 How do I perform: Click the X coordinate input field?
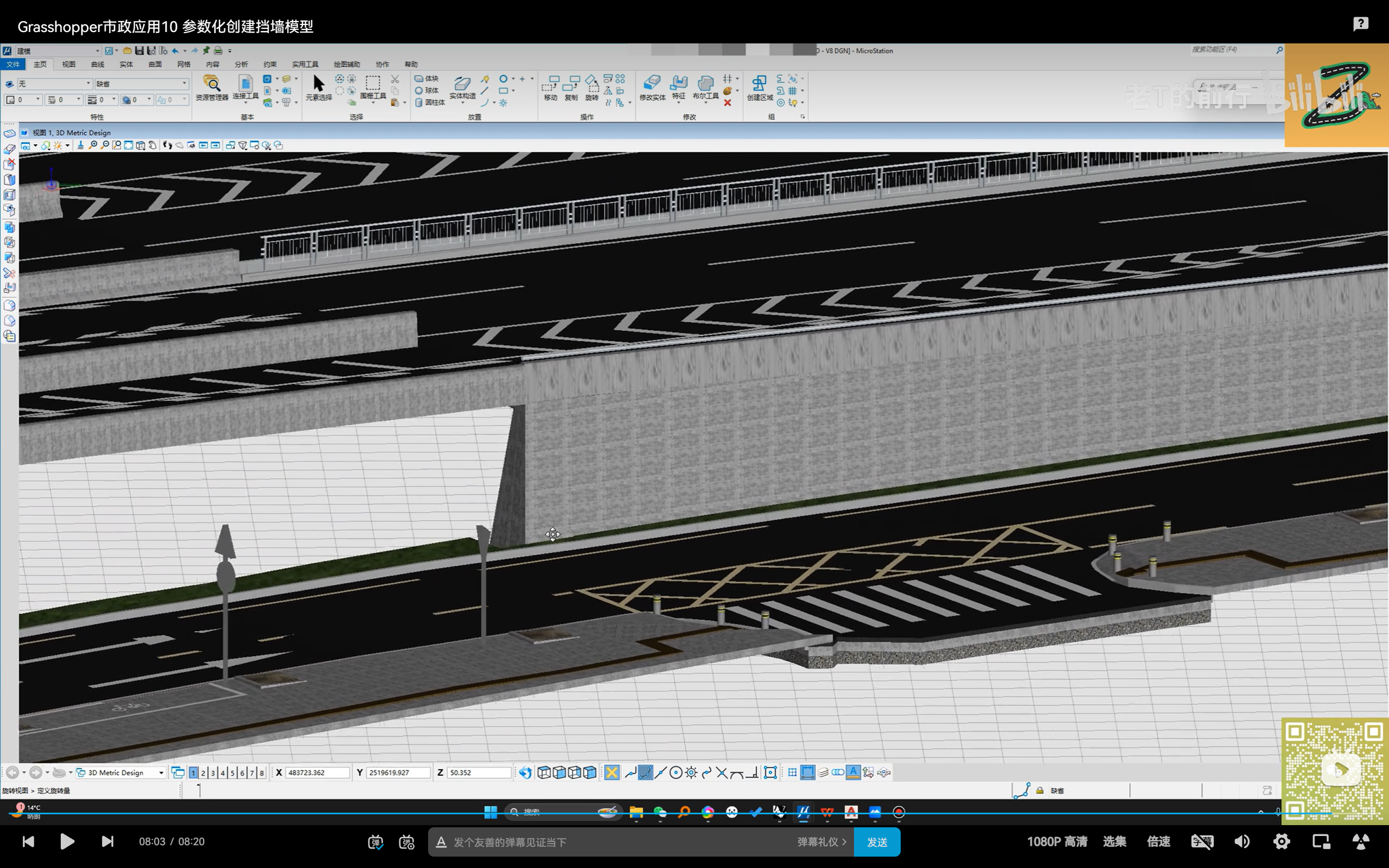317,773
